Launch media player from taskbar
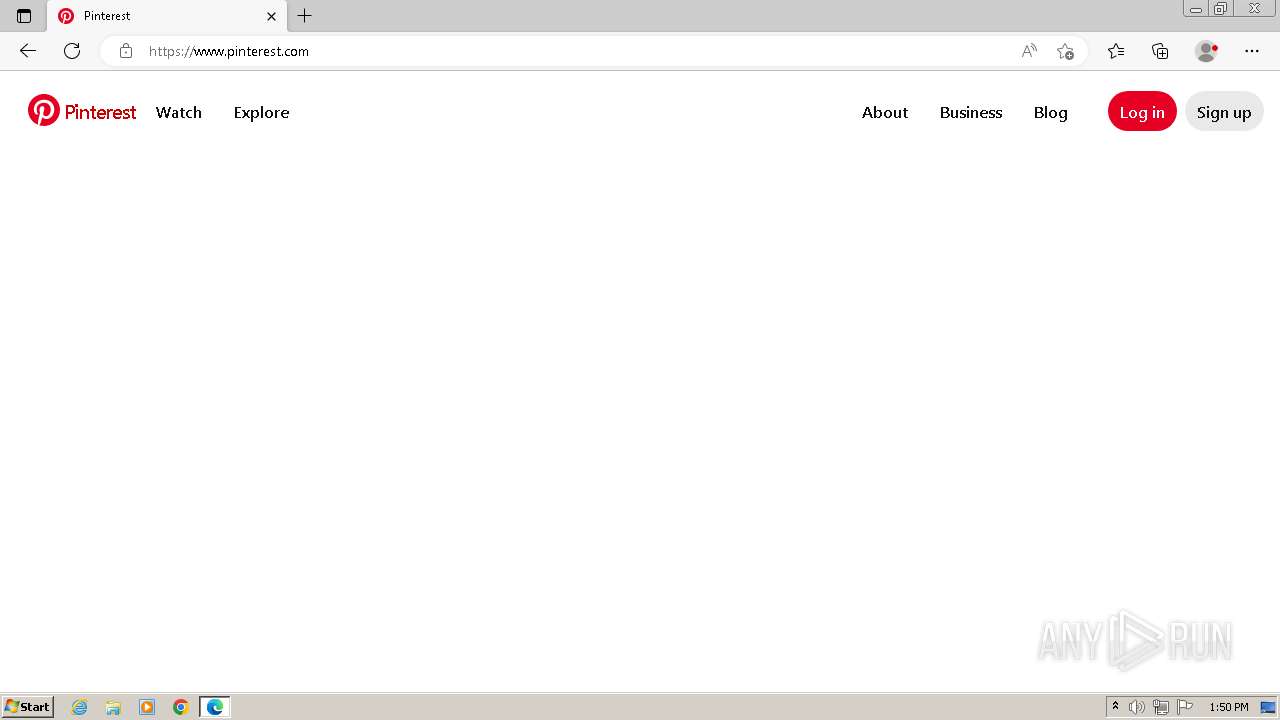1280x720 pixels. [147, 707]
